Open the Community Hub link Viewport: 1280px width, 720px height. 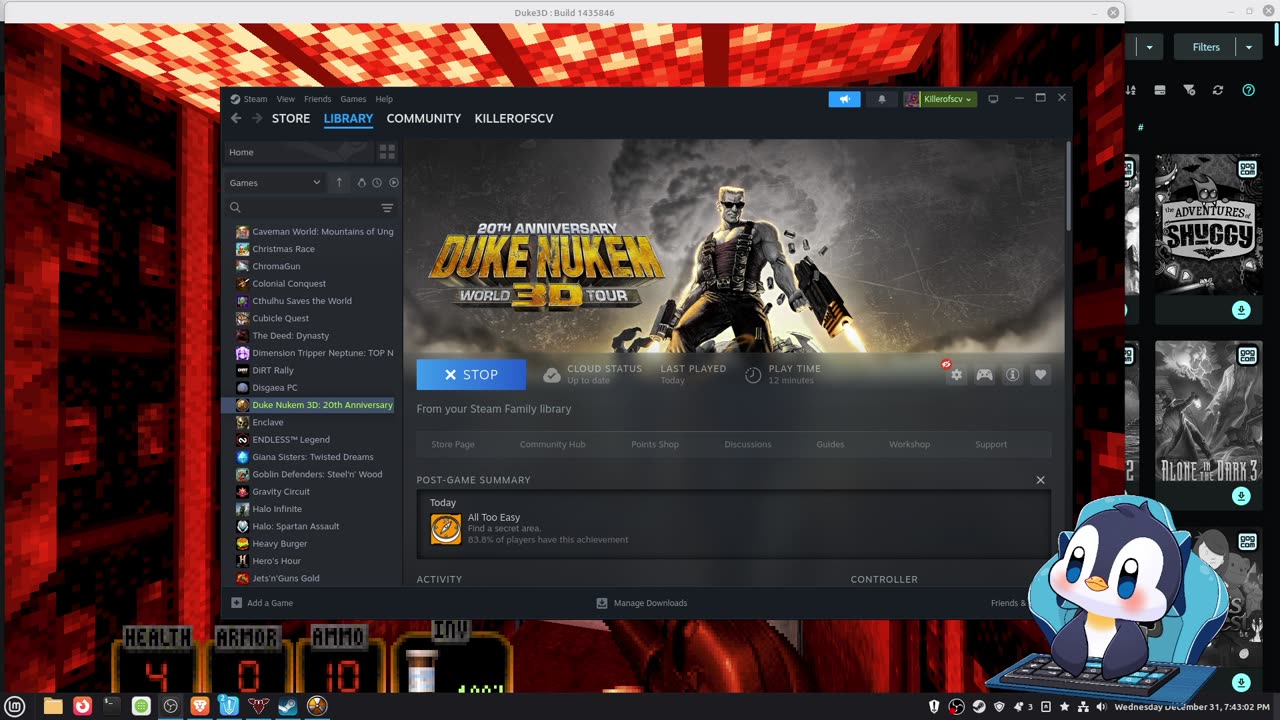[x=552, y=444]
